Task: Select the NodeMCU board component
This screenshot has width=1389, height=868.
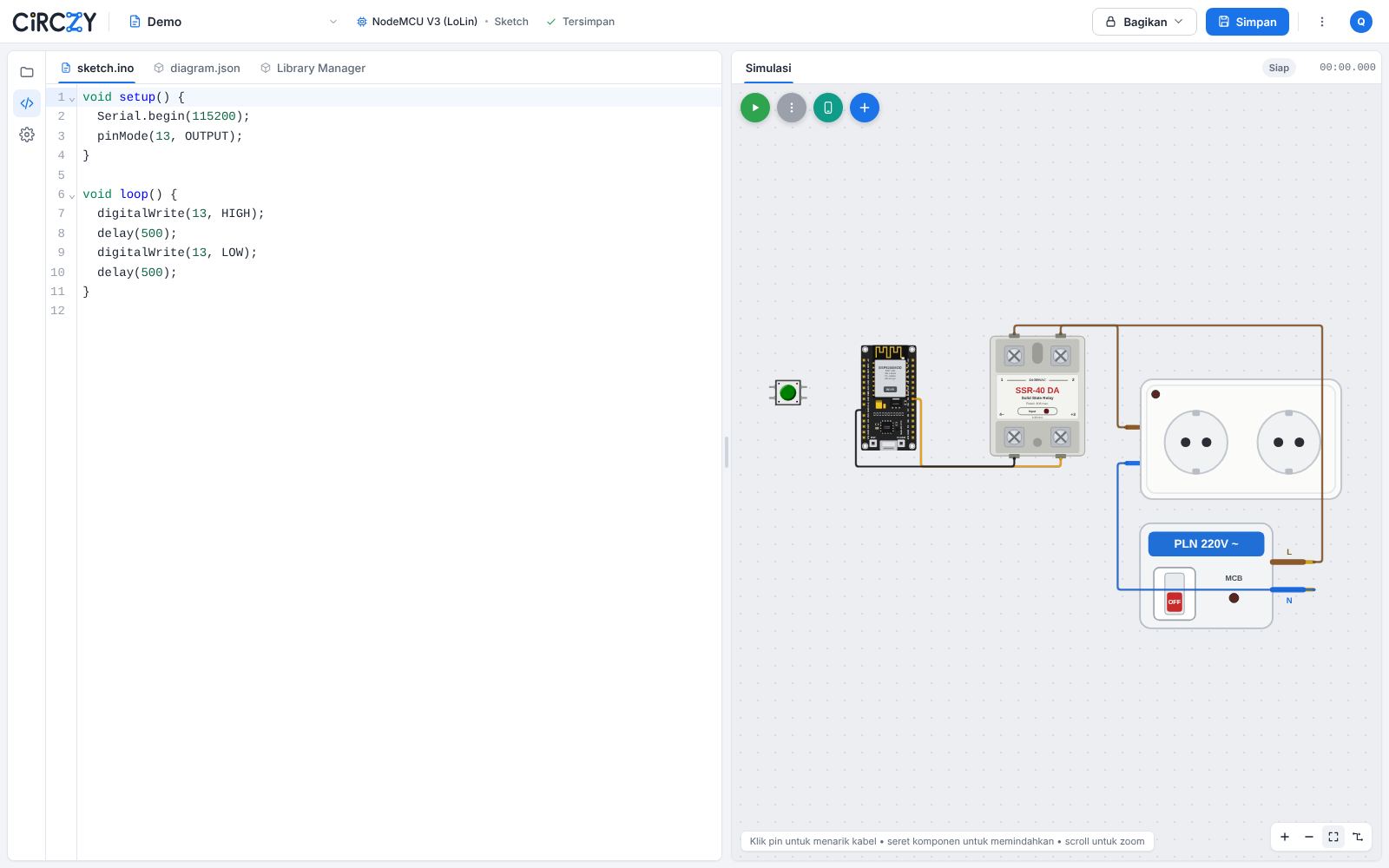Action: tap(888, 398)
